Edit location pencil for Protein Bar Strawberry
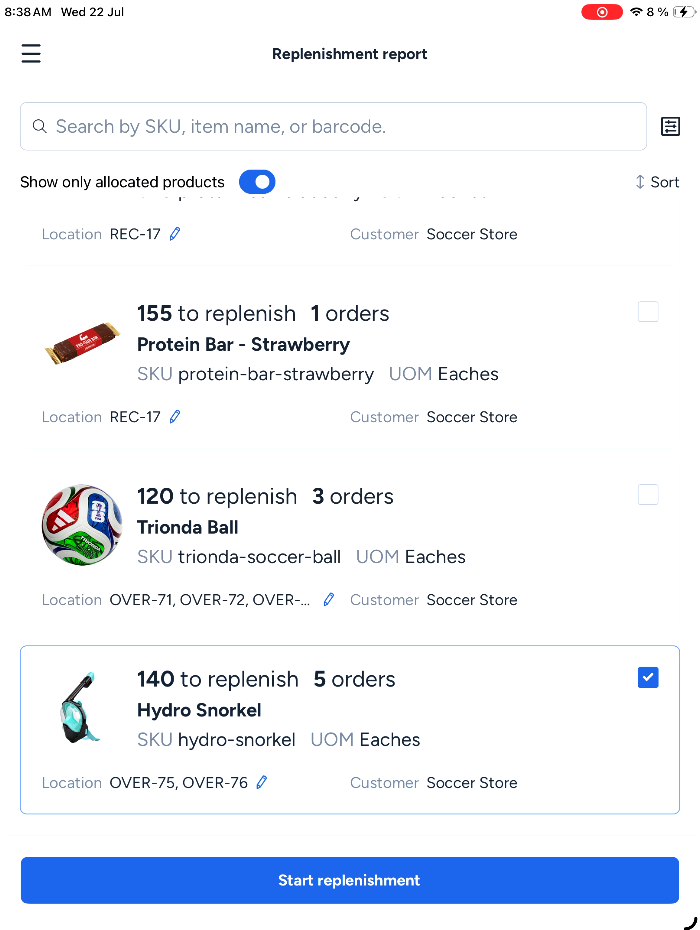 [x=174, y=417]
